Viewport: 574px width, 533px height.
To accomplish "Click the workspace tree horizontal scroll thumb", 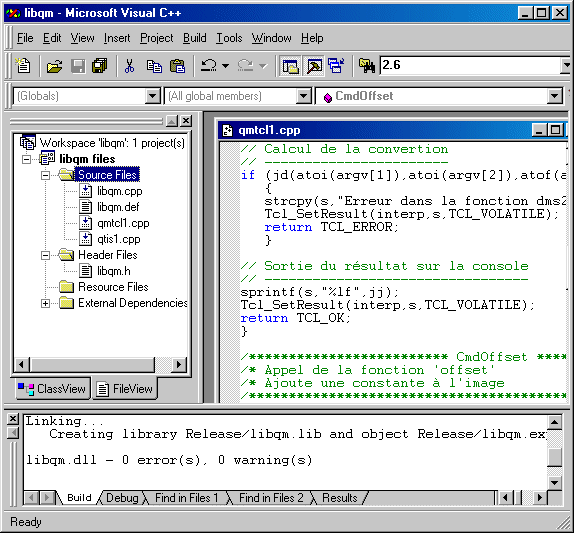I will tap(92, 365).
